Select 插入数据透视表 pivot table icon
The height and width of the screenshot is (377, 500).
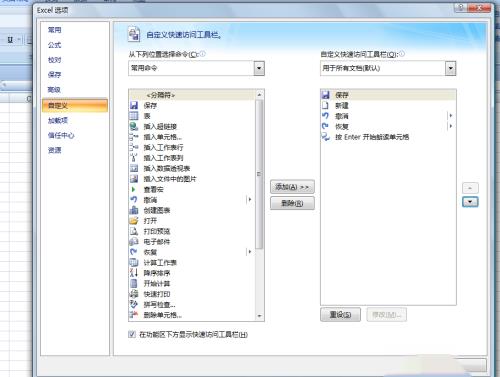pos(134,168)
